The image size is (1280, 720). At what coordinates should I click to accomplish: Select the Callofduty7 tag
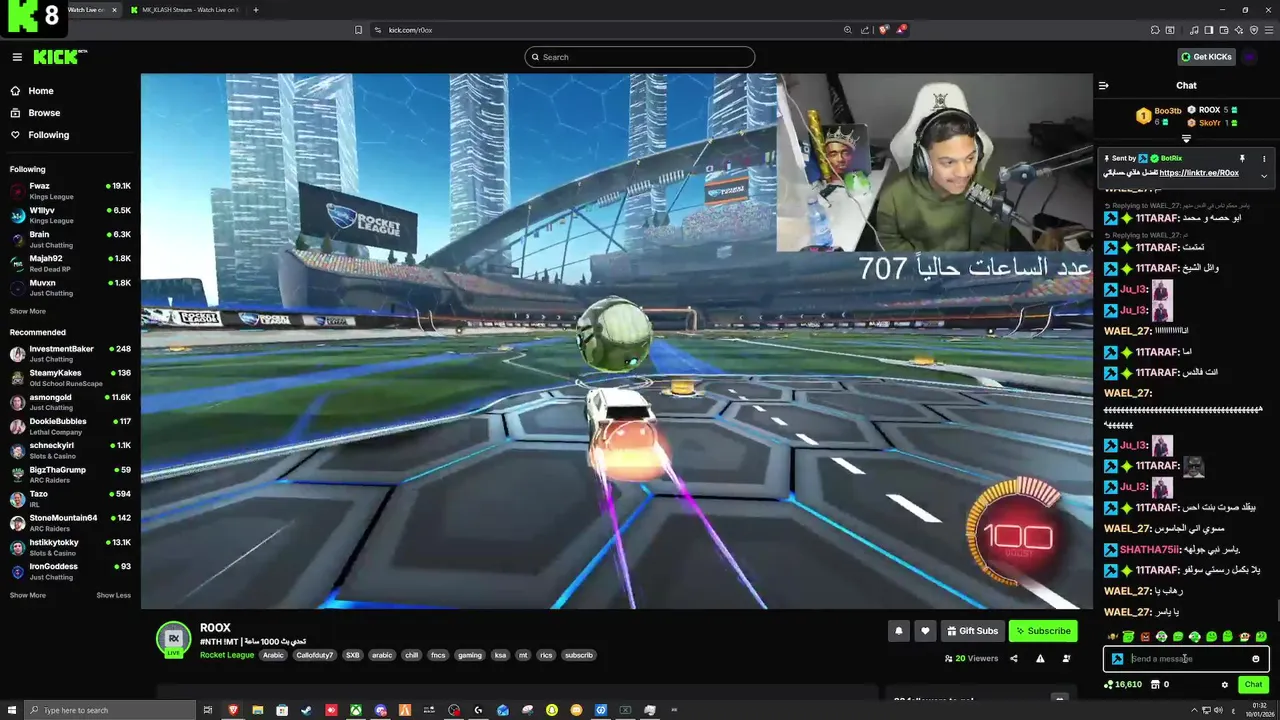(x=314, y=655)
